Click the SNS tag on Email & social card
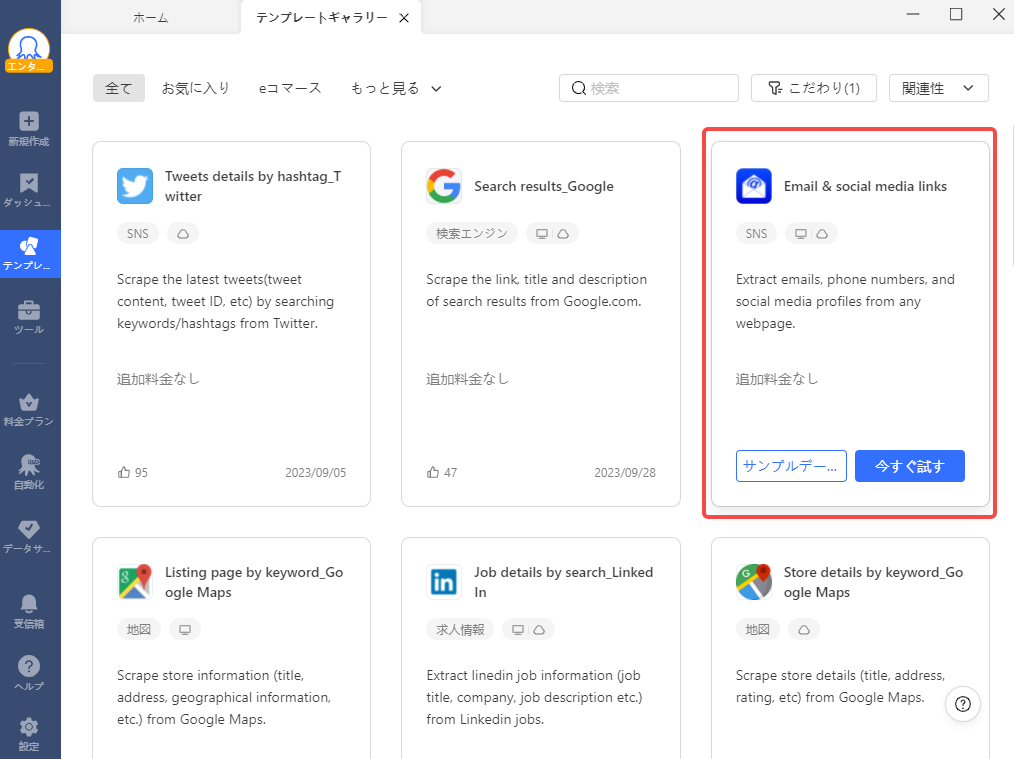1014x759 pixels. pos(757,234)
